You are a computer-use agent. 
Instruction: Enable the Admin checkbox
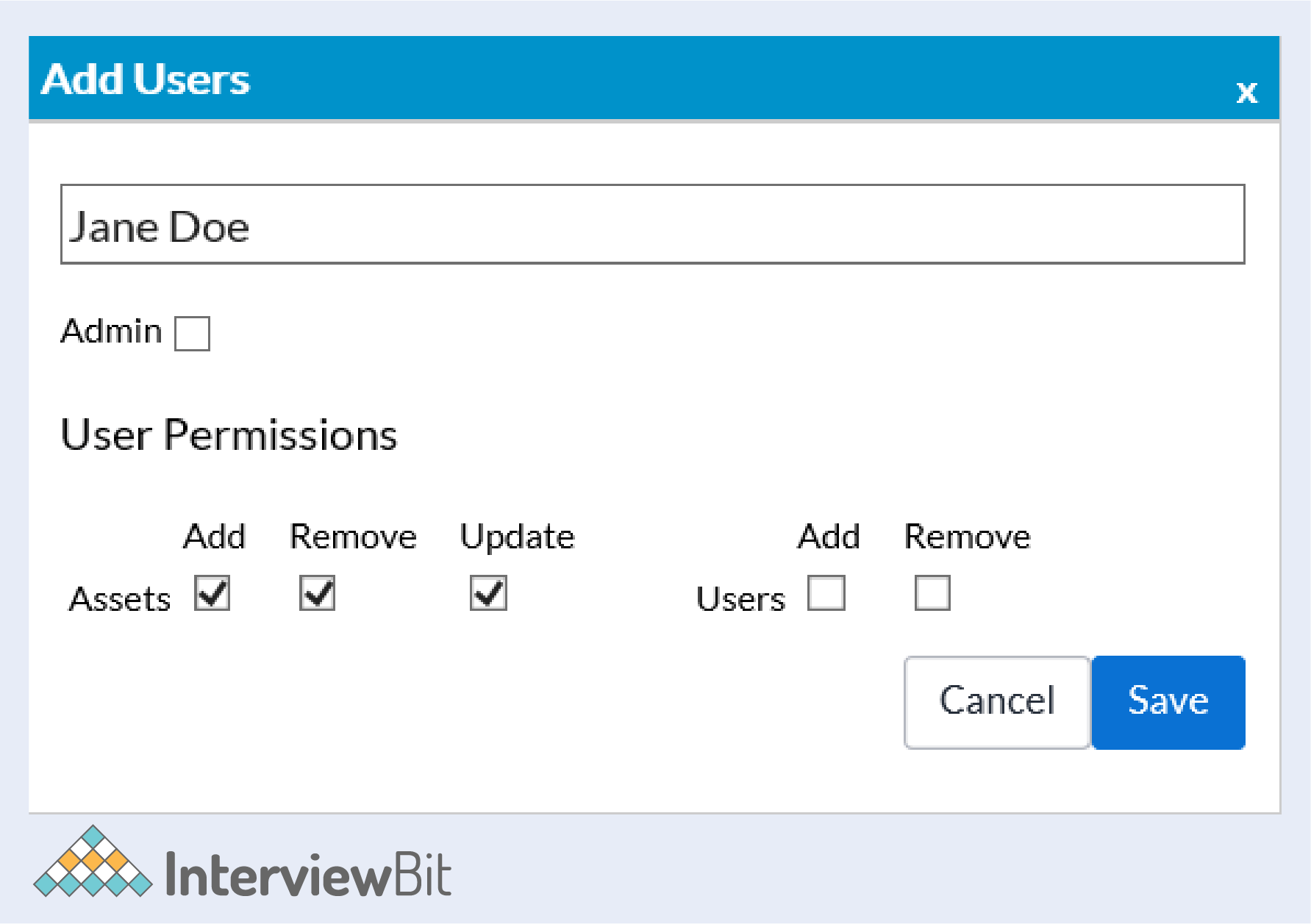(x=192, y=334)
